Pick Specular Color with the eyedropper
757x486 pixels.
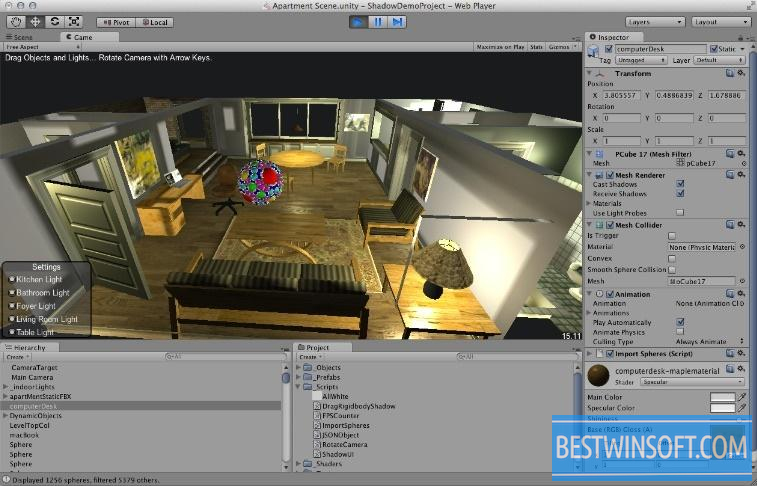click(742, 408)
